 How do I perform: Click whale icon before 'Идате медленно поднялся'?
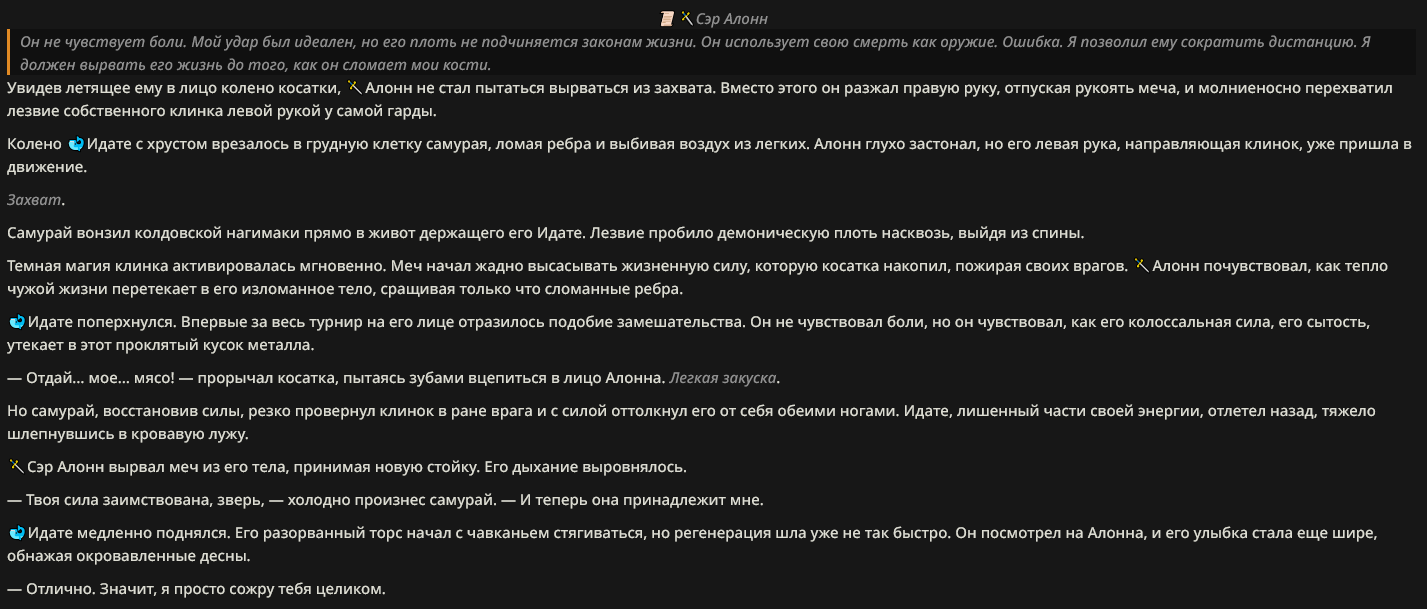click(16, 532)
